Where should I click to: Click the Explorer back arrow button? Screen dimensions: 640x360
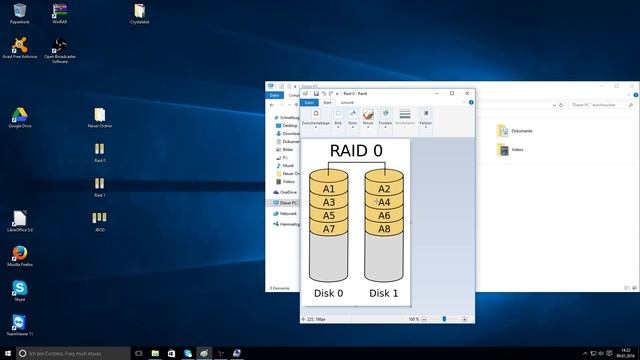coord(272,105)
